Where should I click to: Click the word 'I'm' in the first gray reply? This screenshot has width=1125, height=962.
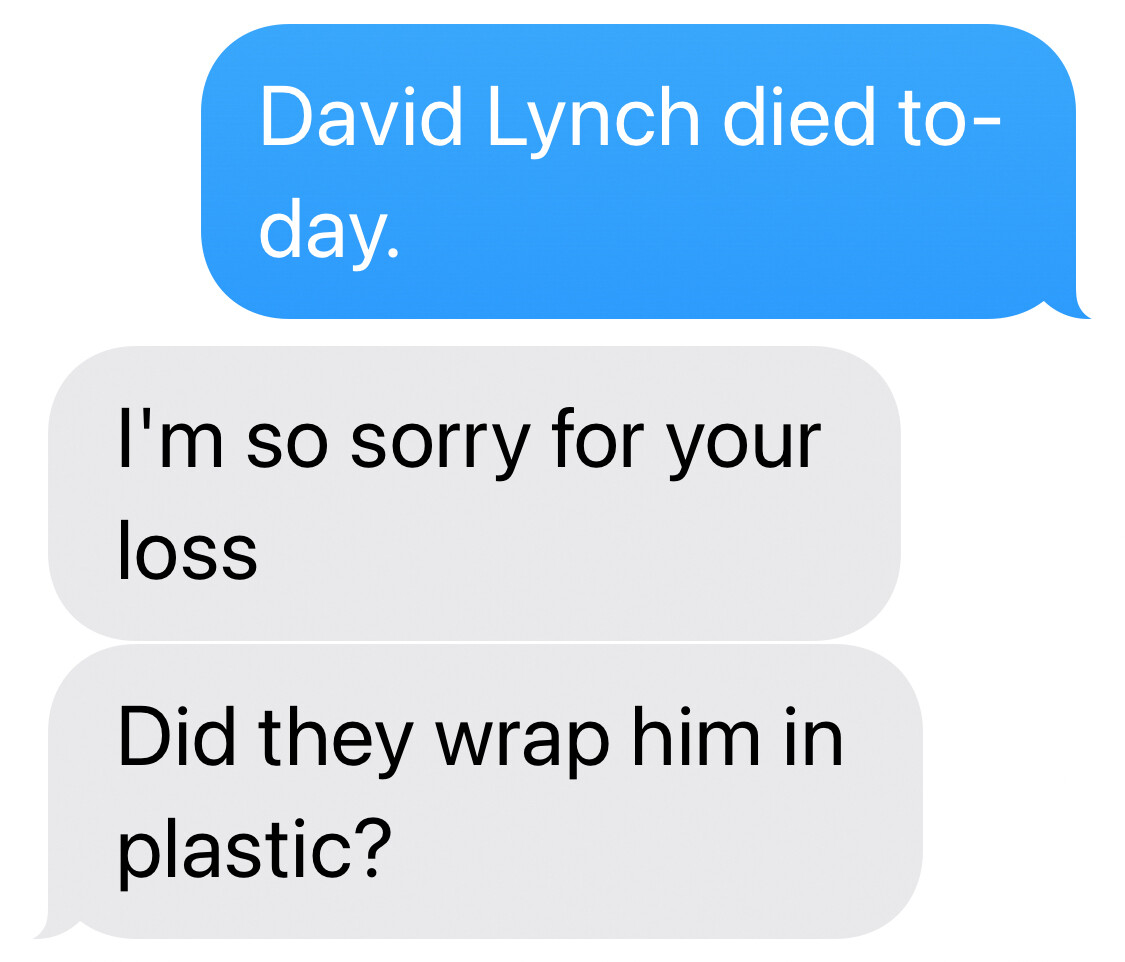pyautogui.click(x=171, y=439)
